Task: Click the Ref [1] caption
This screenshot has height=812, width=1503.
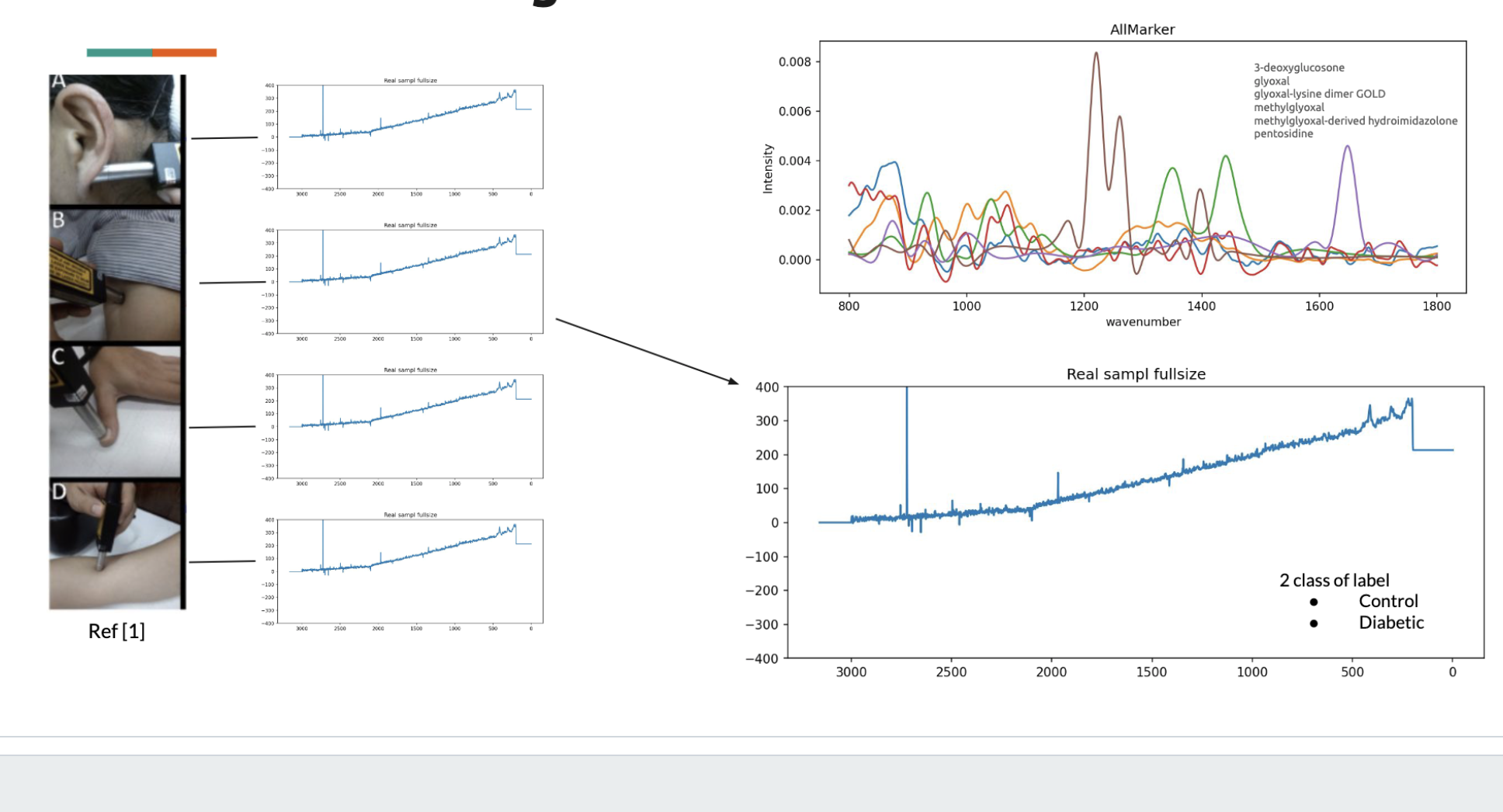Action: [x=116, y=631]
